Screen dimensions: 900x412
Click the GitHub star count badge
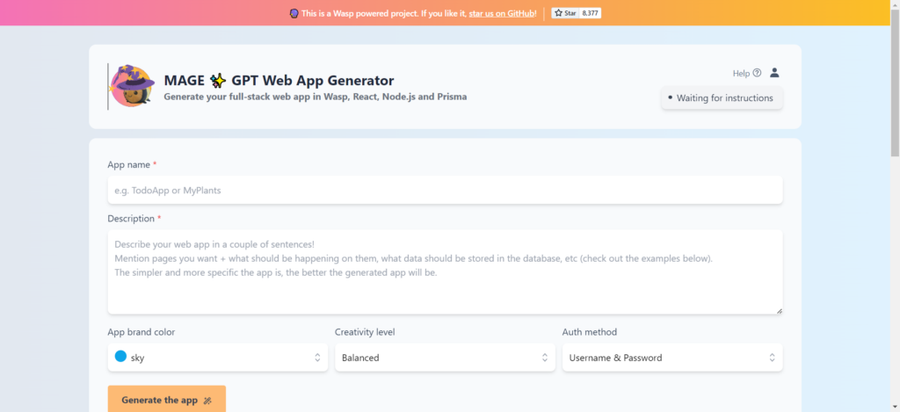[590, 13]
